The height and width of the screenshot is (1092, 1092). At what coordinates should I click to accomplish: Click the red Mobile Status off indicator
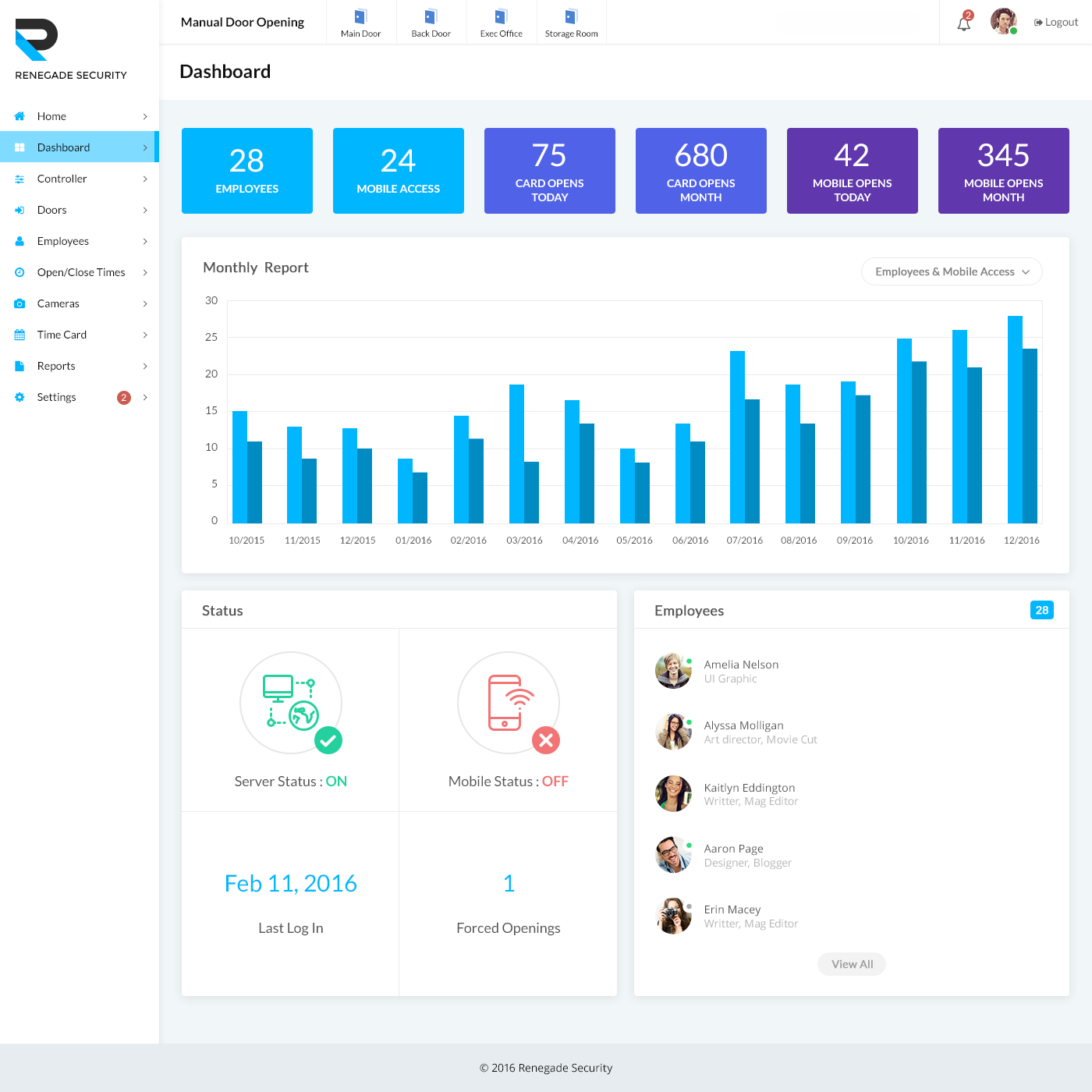coord(546,740)
